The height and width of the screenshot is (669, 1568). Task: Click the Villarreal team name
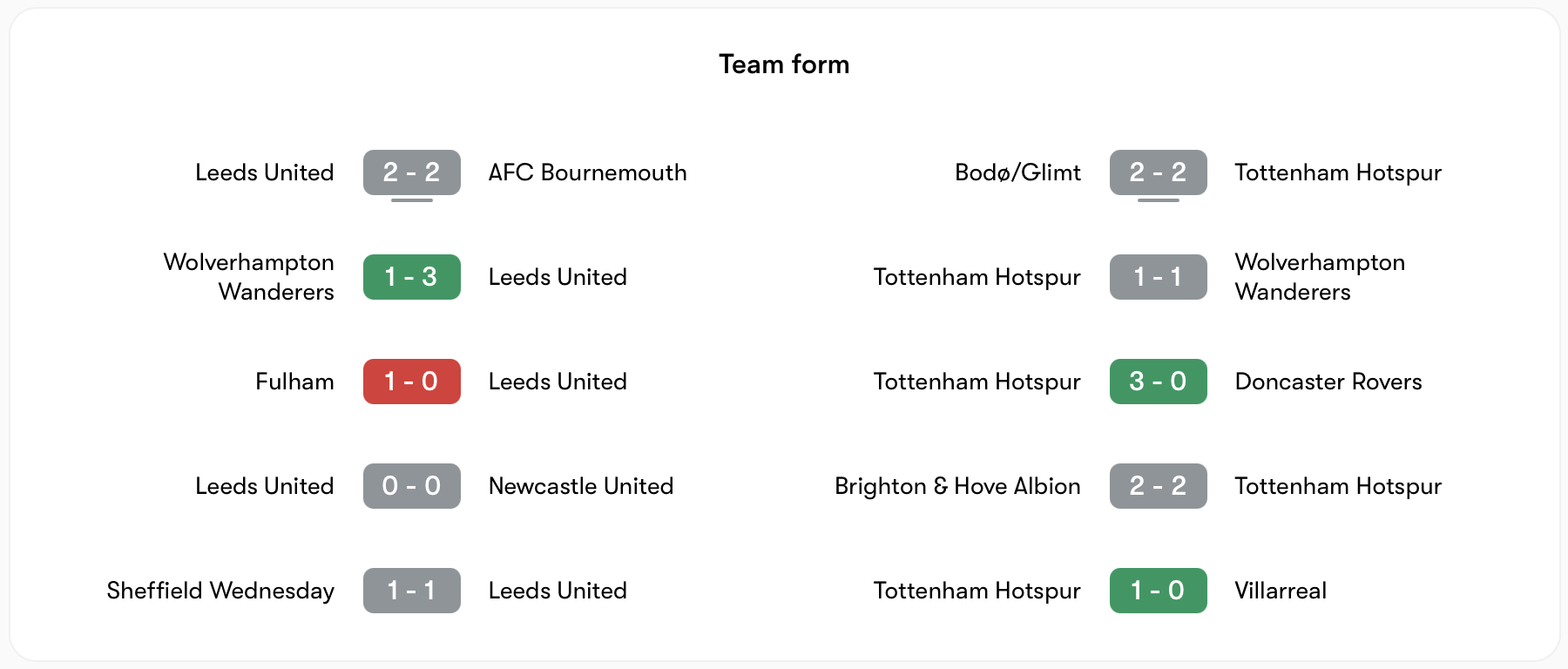coord(1281,591)
